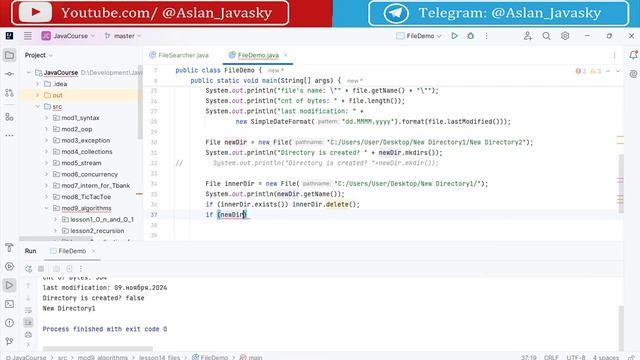Click the editor vertical scrollbar
This screenshot has width=640, height=360.
pos(621,184)
